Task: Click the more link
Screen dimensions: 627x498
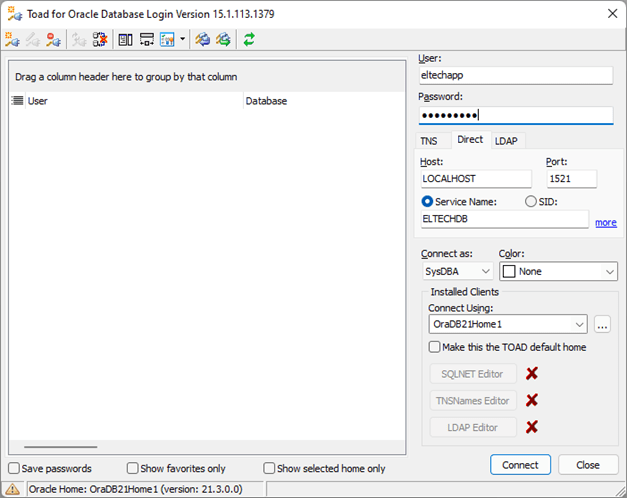Action: click(606, 222)
